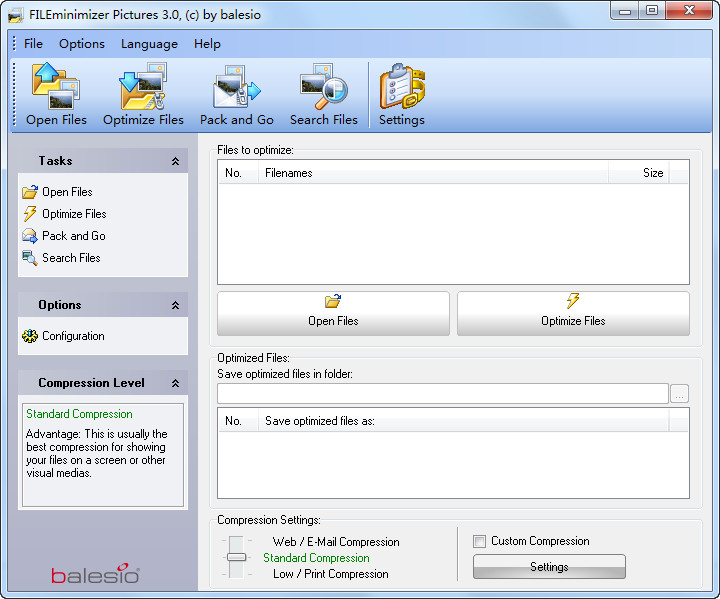Image resolution: width=720 pixels, height=599 pixels.
Task: Open the Options menu
Action: tap(82, 44)
